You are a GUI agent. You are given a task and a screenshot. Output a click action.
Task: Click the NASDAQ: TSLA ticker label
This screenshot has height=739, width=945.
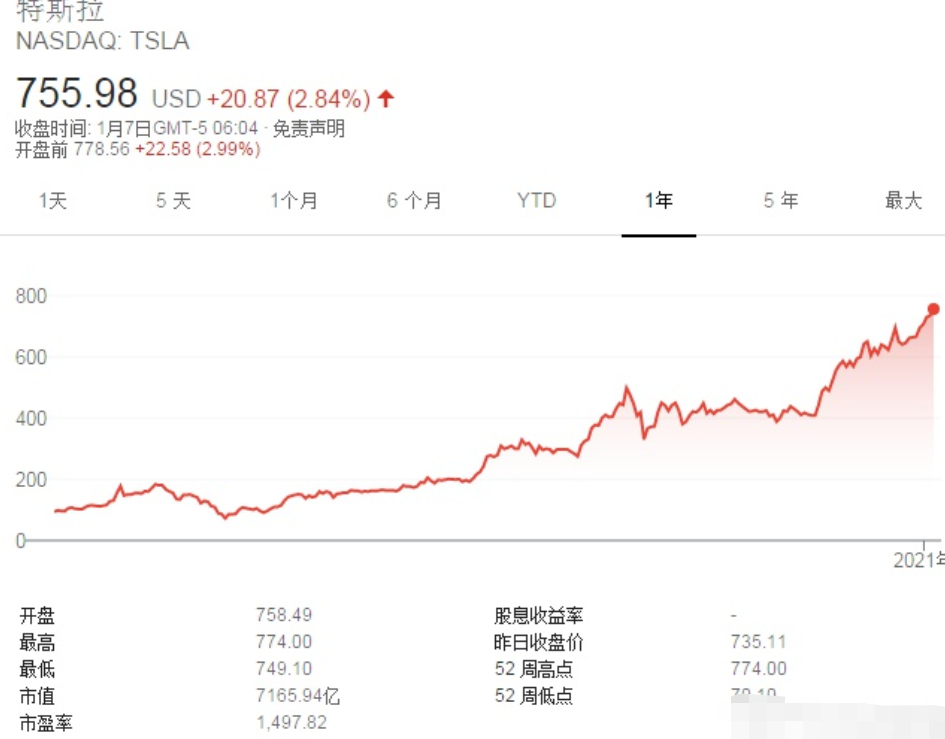(x=102, y=41)
